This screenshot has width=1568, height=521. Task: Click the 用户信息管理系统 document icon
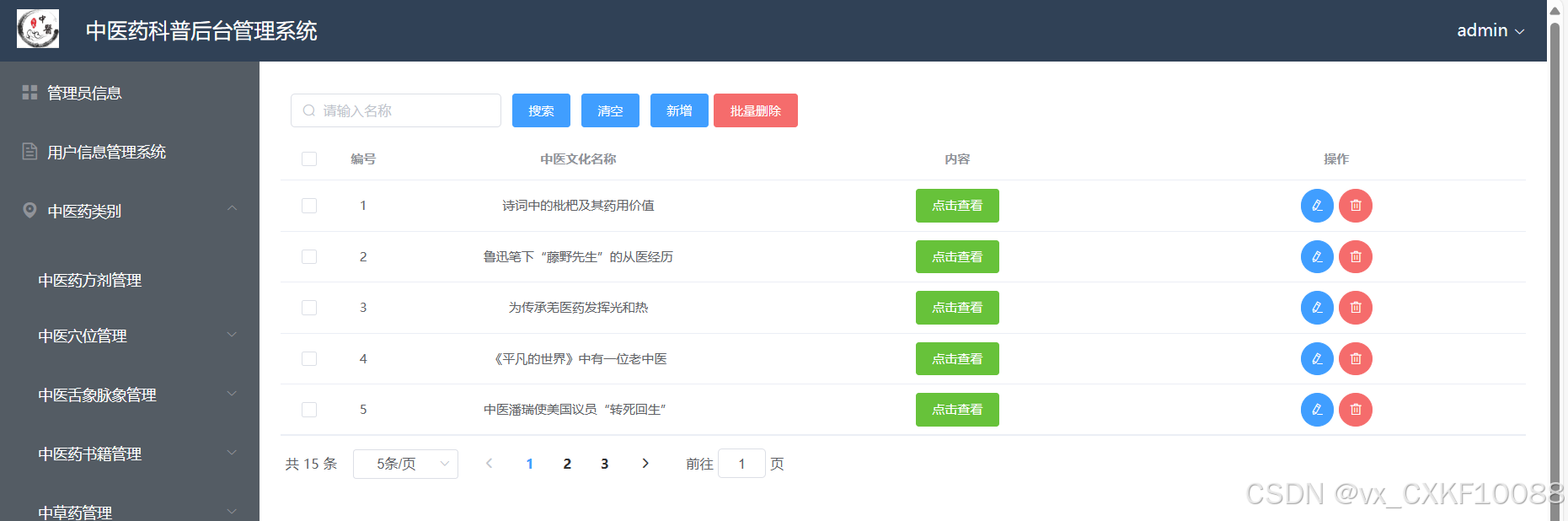[29, 152]
